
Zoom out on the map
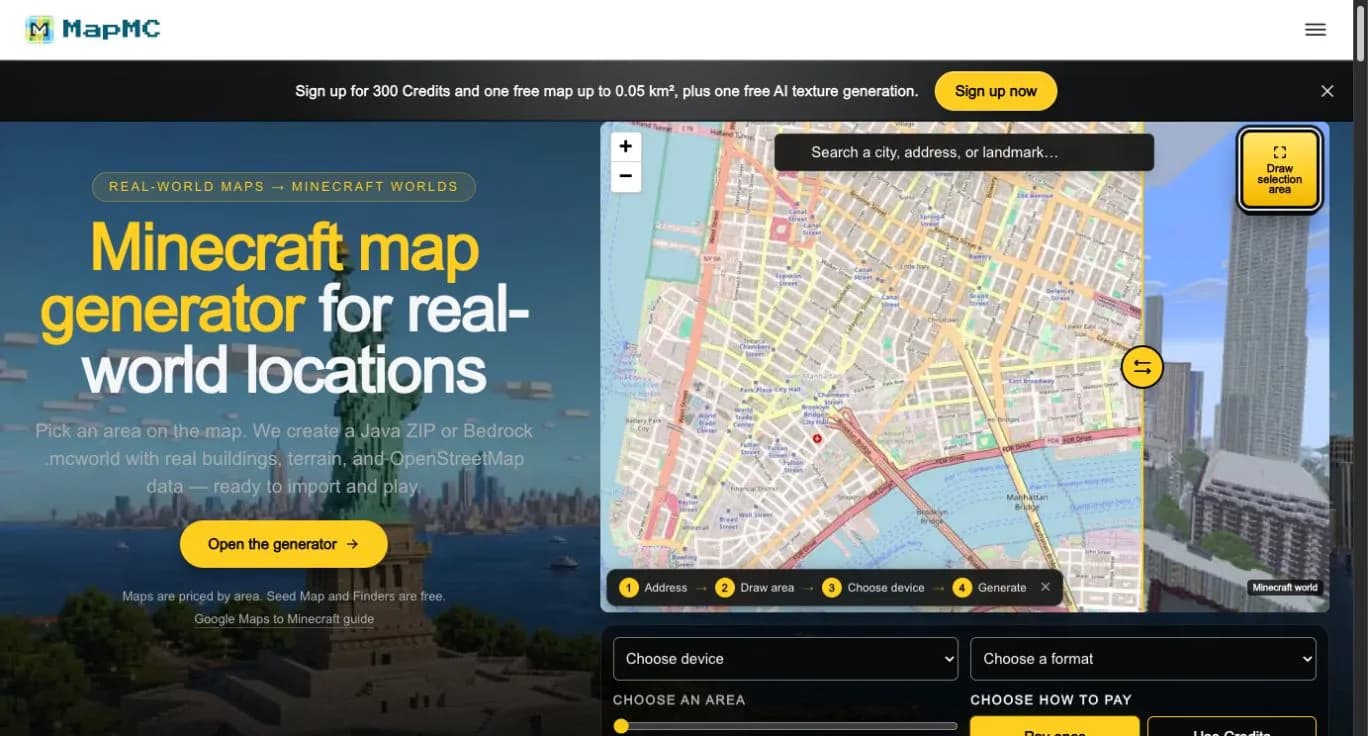626,177
